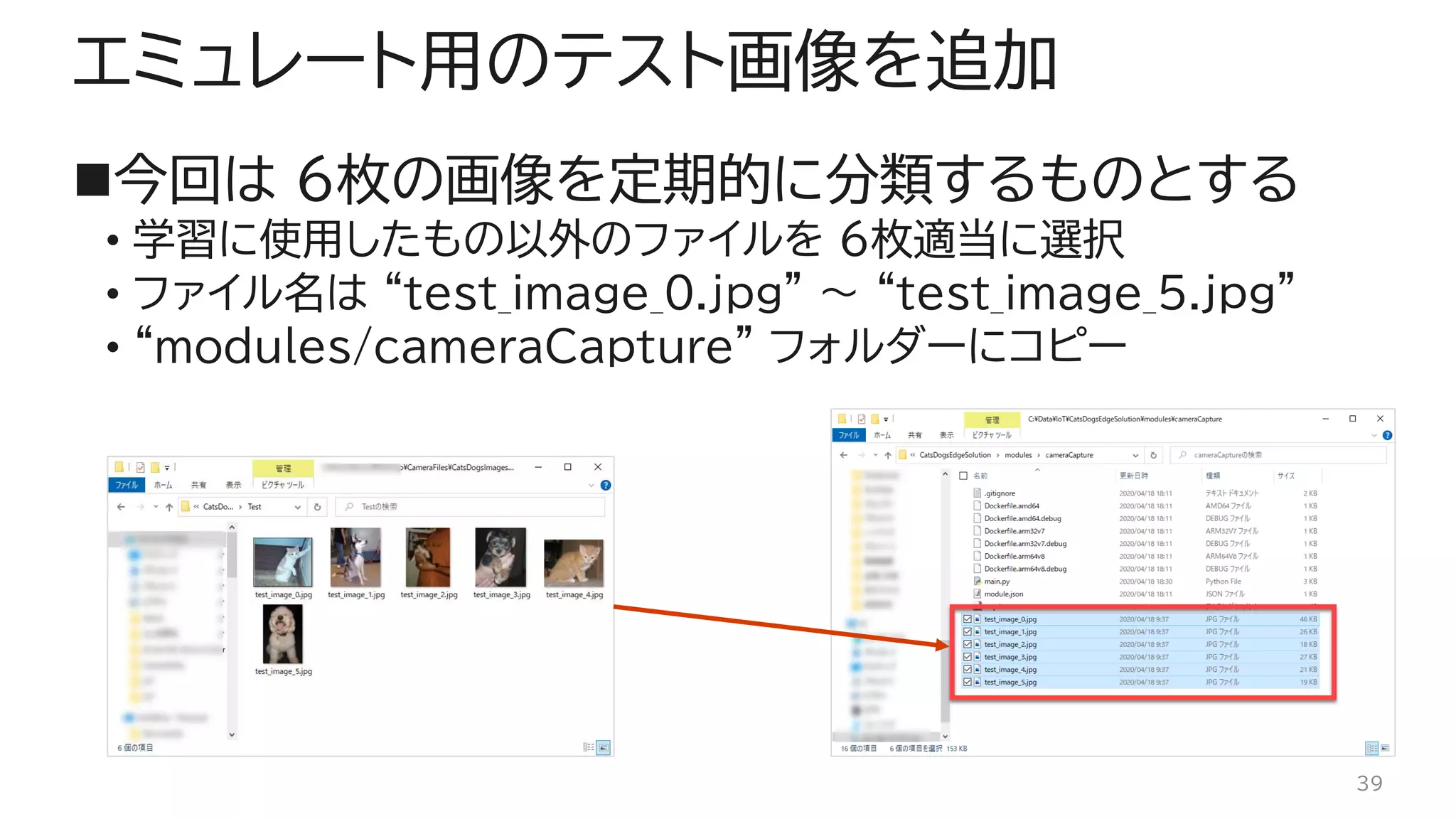
Task: Expand the ribbon in cameraCapture window
Action: tap(1374, 435)
